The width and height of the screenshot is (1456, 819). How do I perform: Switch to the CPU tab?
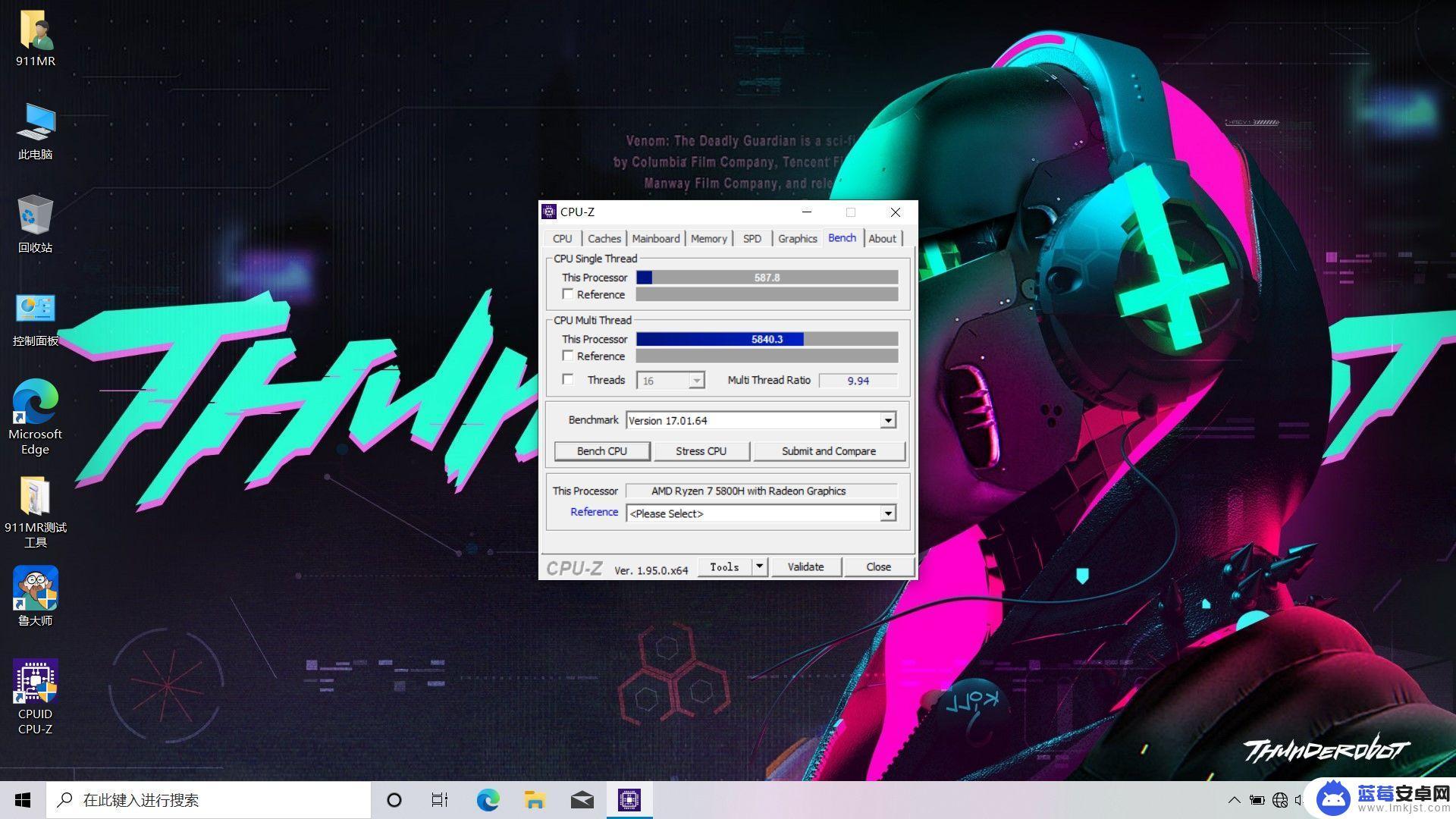point(563,238)
